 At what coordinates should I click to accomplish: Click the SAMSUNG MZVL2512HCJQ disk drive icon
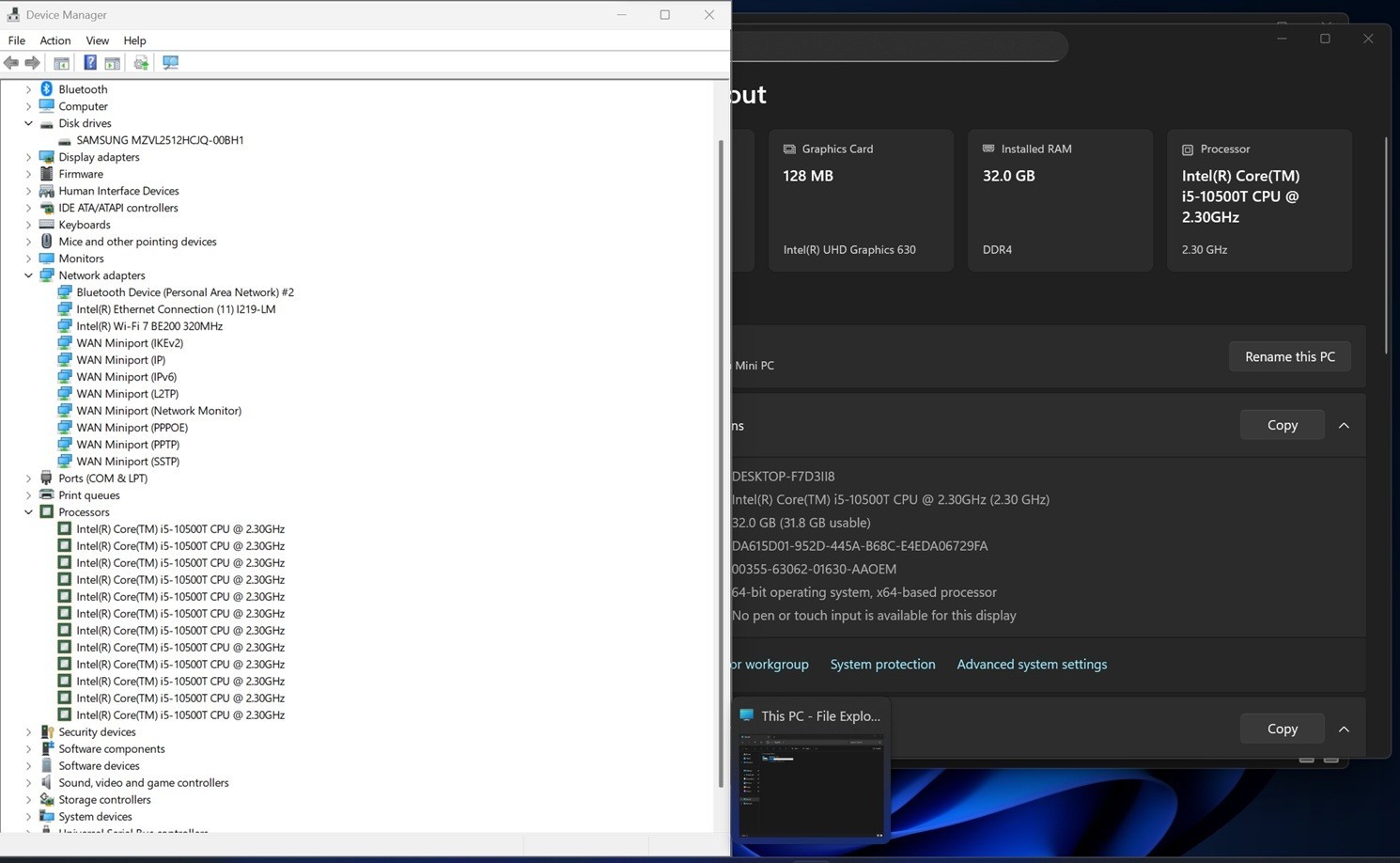tap(65, 140)
